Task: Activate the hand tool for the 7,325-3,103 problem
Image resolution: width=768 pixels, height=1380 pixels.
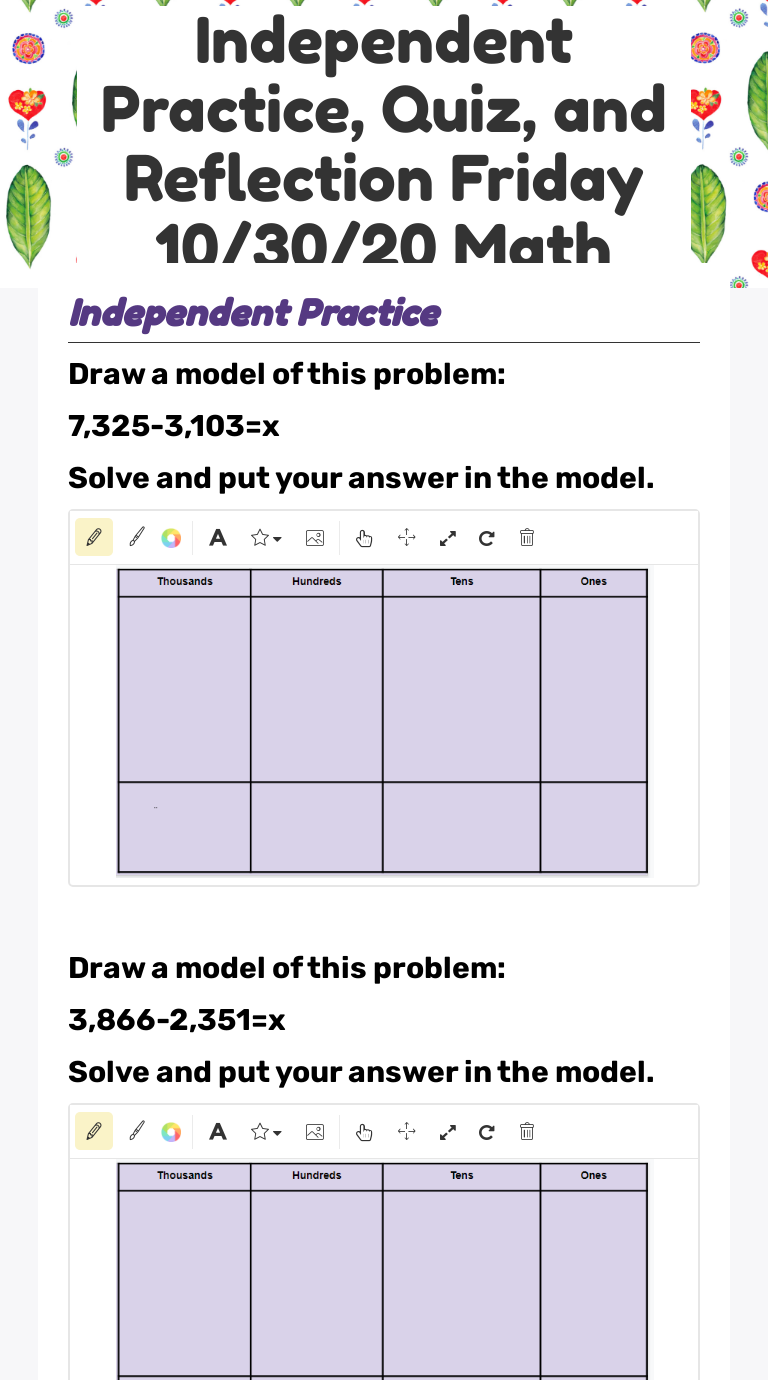Action: coord(364,538)
